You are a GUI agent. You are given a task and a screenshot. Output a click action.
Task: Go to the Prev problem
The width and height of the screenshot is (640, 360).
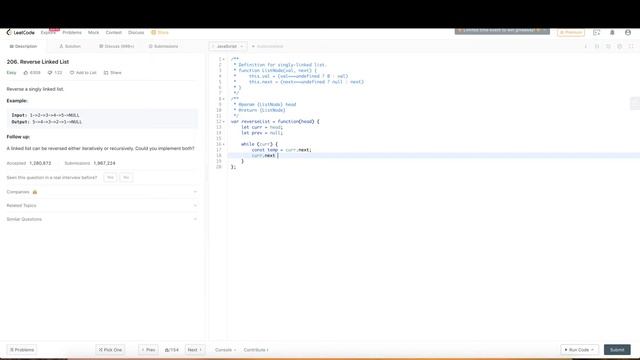click(149, 350)
